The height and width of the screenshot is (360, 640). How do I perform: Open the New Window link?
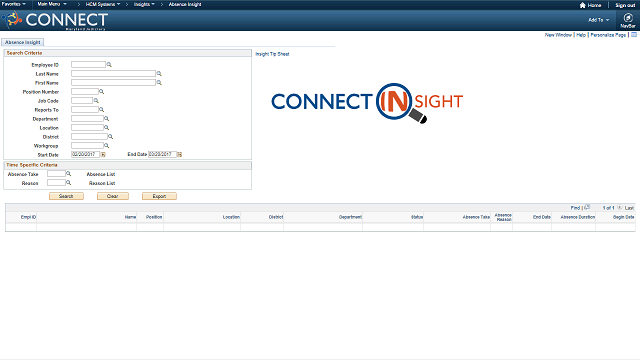pyautogui.click(x=558, y=35)
